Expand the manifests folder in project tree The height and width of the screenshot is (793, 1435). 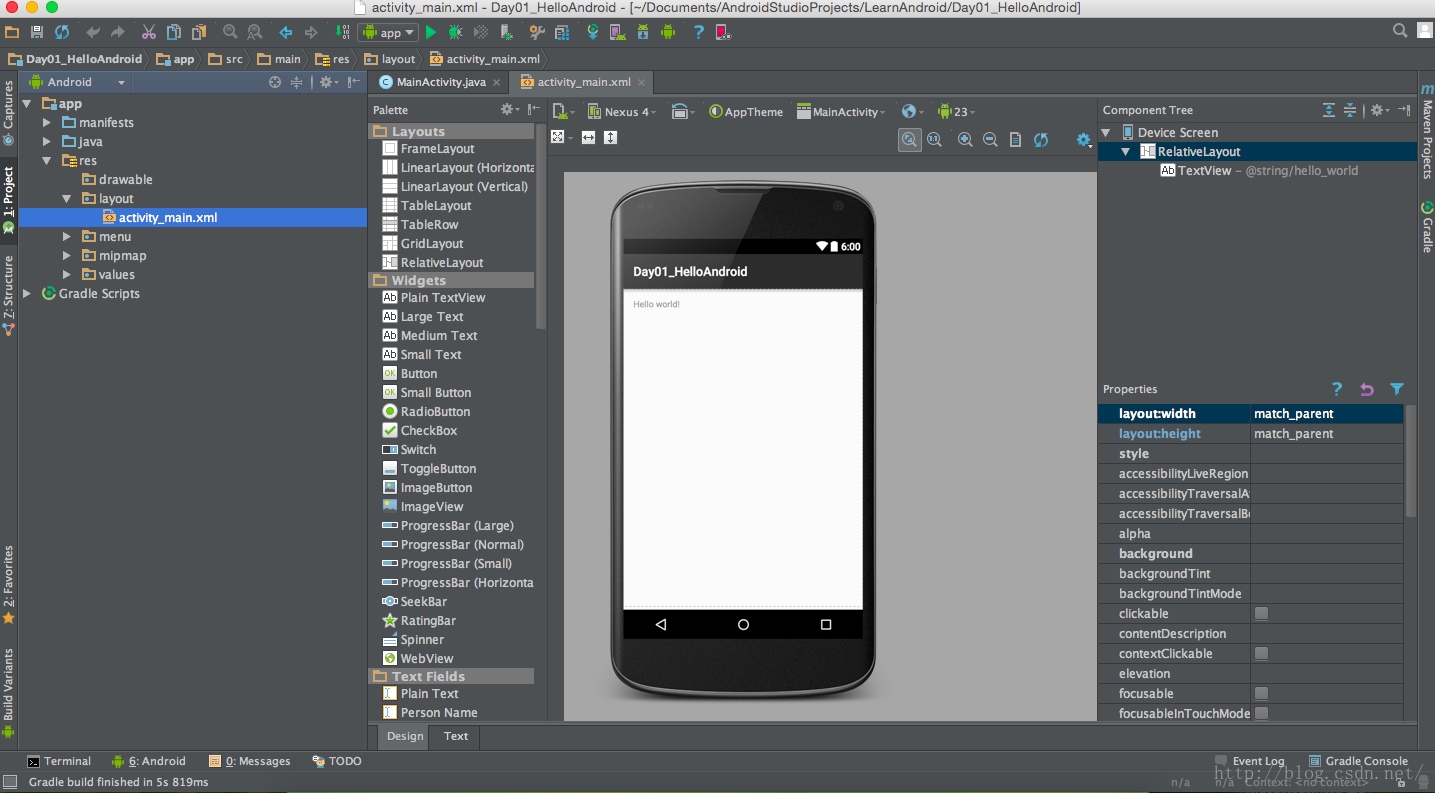47,123
